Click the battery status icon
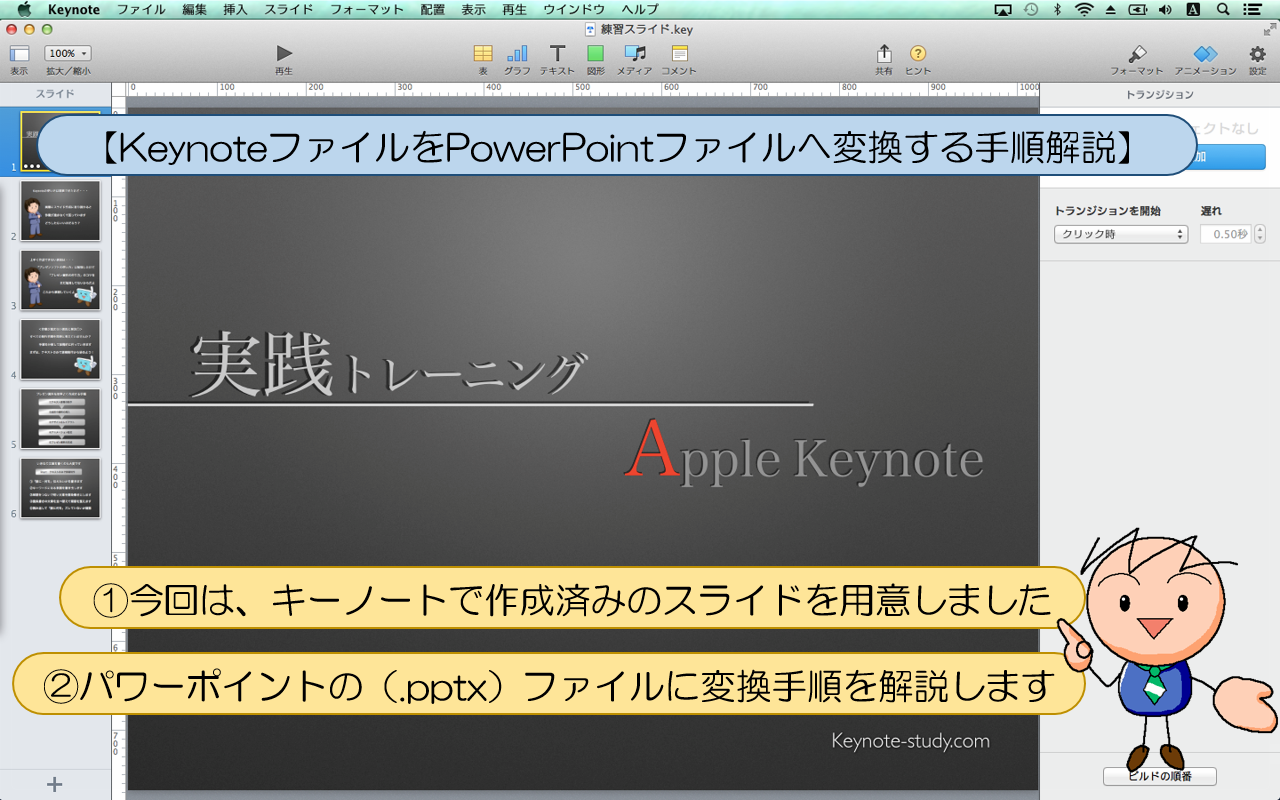Screen dimensions: 1280x800 [1138, 9]
